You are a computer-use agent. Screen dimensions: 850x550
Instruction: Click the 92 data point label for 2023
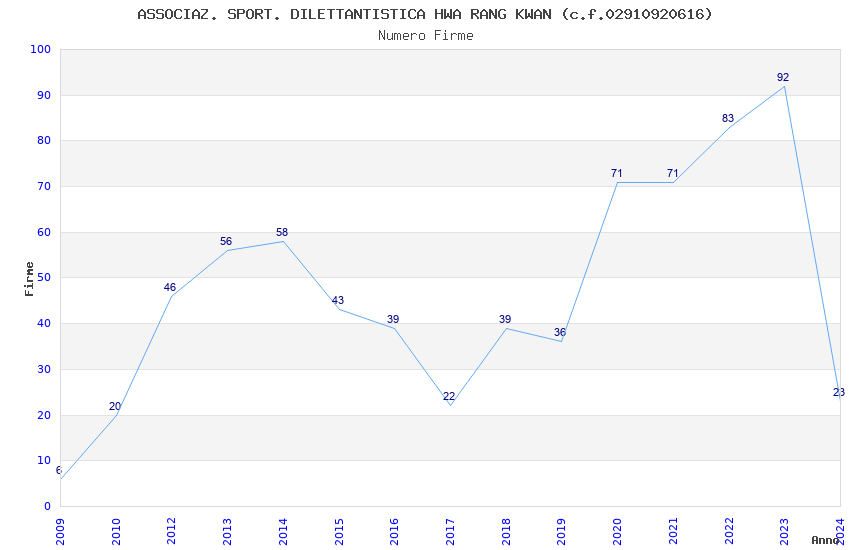(x=782, y=77)
